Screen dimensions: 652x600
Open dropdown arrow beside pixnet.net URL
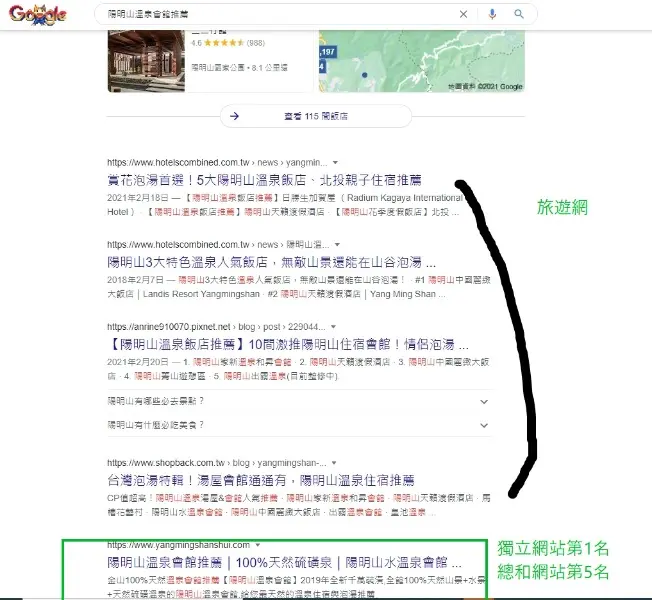click(x=333, y=327)
